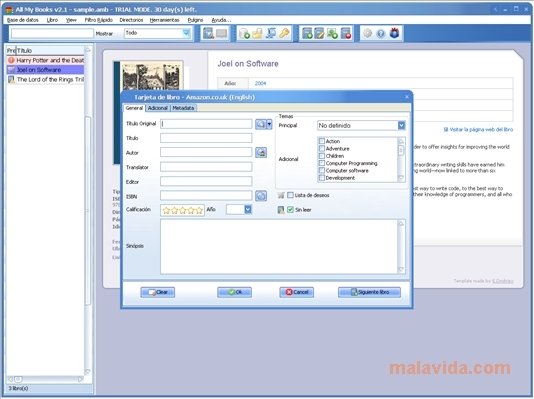Tick the Adventure theme checkbox
This screenshot has width=534, height=399.
pos(321,148)
